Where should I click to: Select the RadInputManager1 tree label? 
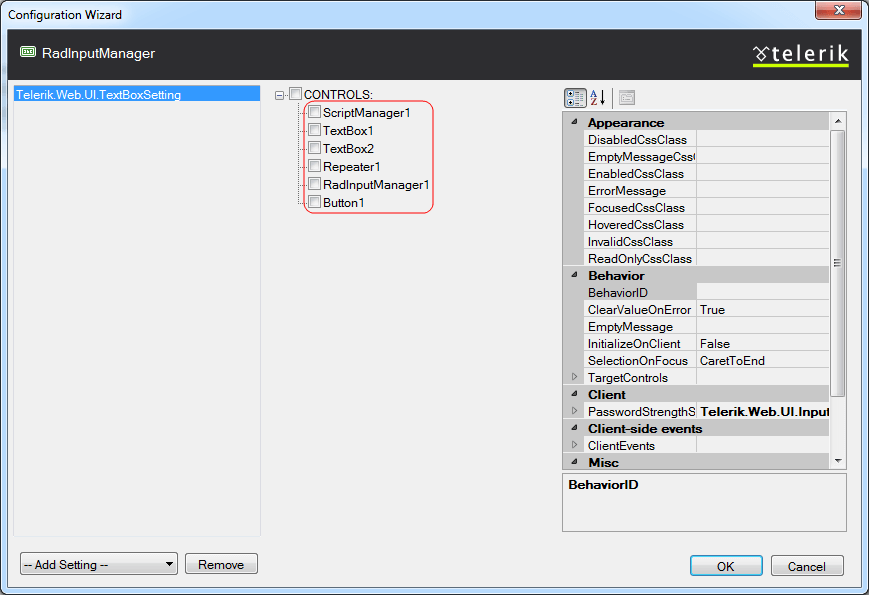pyautogui.click(x=376, y=184)
